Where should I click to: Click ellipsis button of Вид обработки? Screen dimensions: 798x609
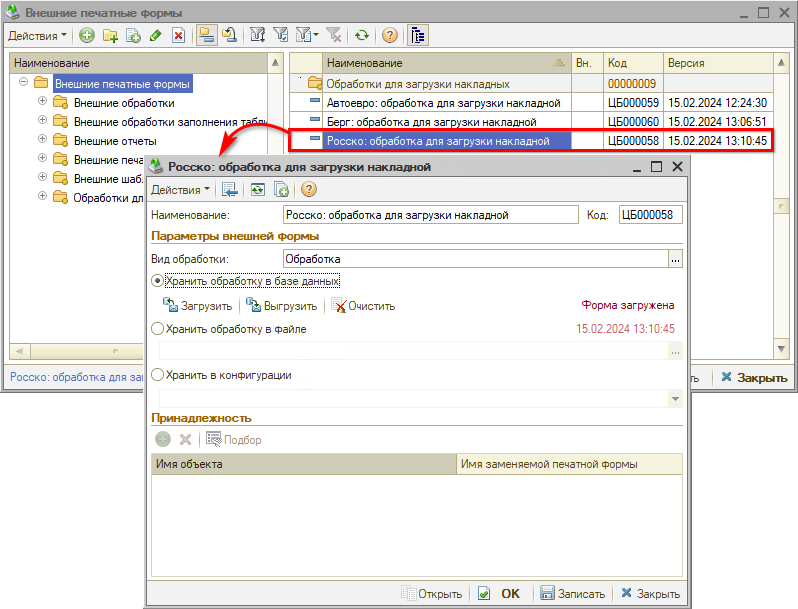click(675, 259)
